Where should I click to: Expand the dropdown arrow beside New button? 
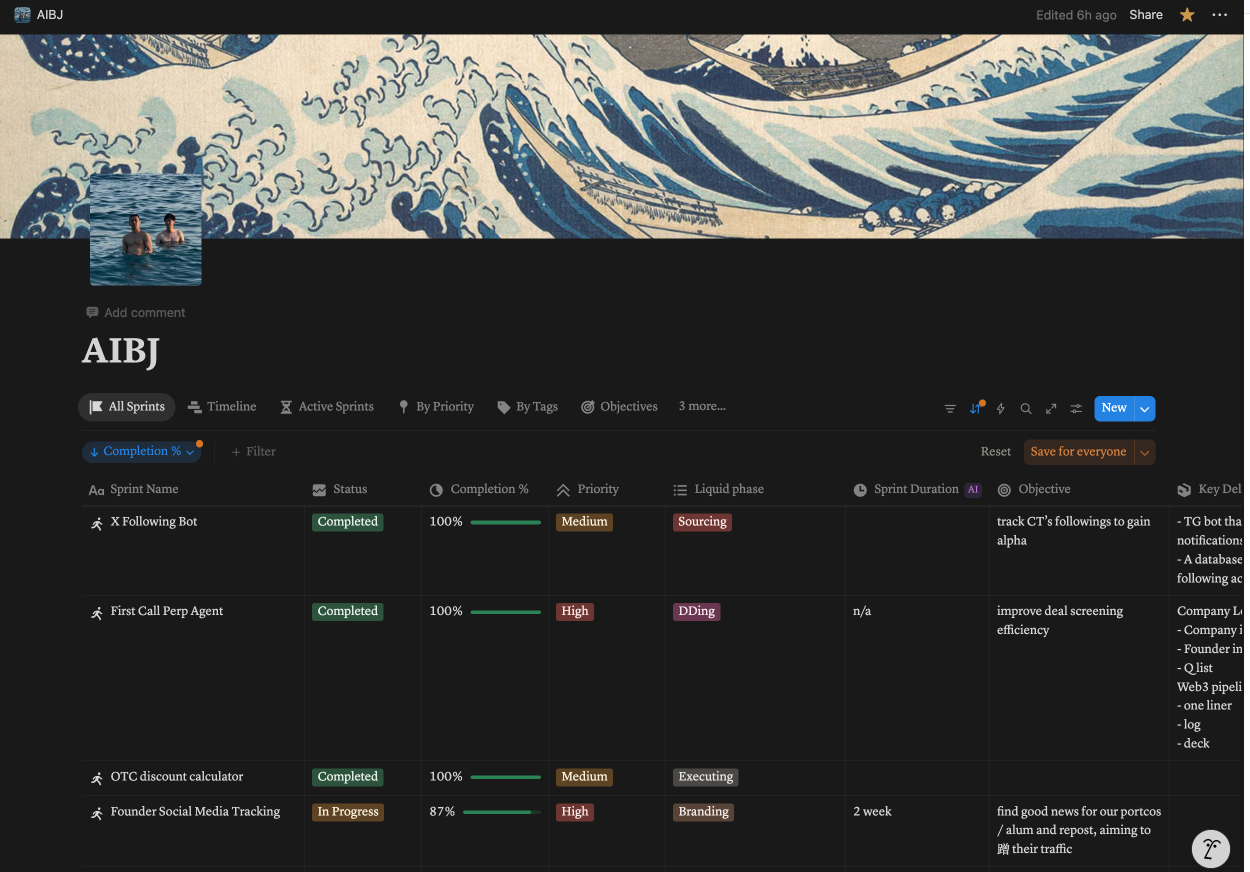point(1144,408)
